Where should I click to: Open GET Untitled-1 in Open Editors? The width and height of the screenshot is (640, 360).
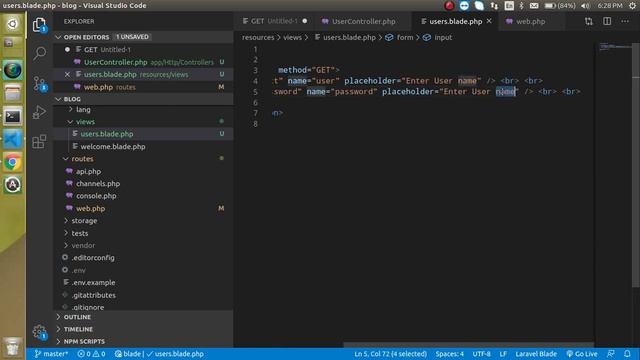(143, 49)
